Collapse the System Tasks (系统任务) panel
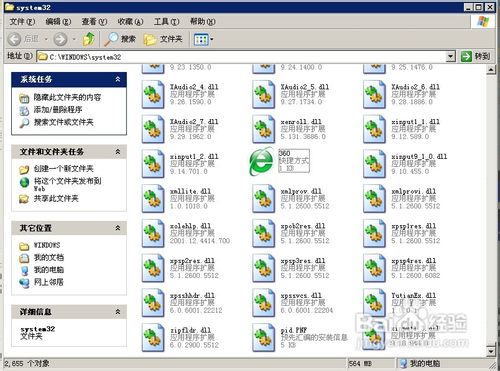 coord(118,79)
